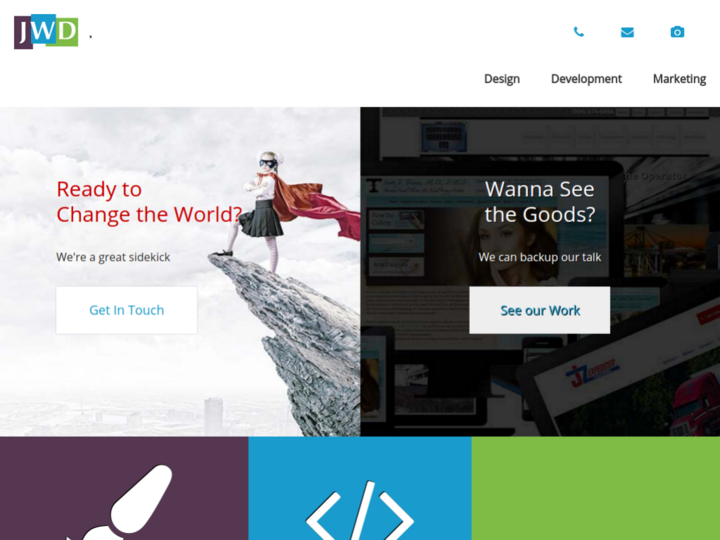Image resolution: width=720 pixels, height=540 pixels.
Task: Click the Wanna See the Goods heading
Action: point(540,202)
